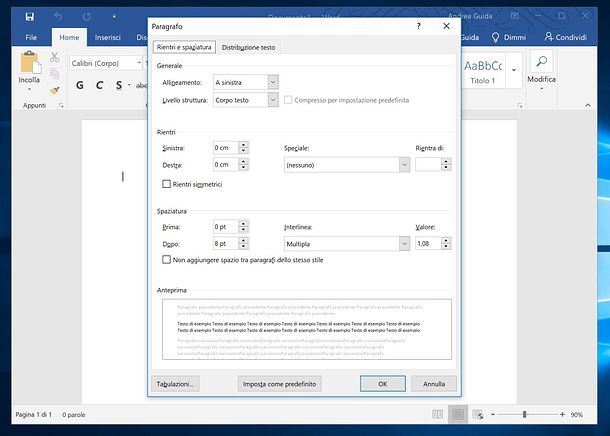Open the File tab
The height and width of the screenshot is (436, 610).
(31, 37)
